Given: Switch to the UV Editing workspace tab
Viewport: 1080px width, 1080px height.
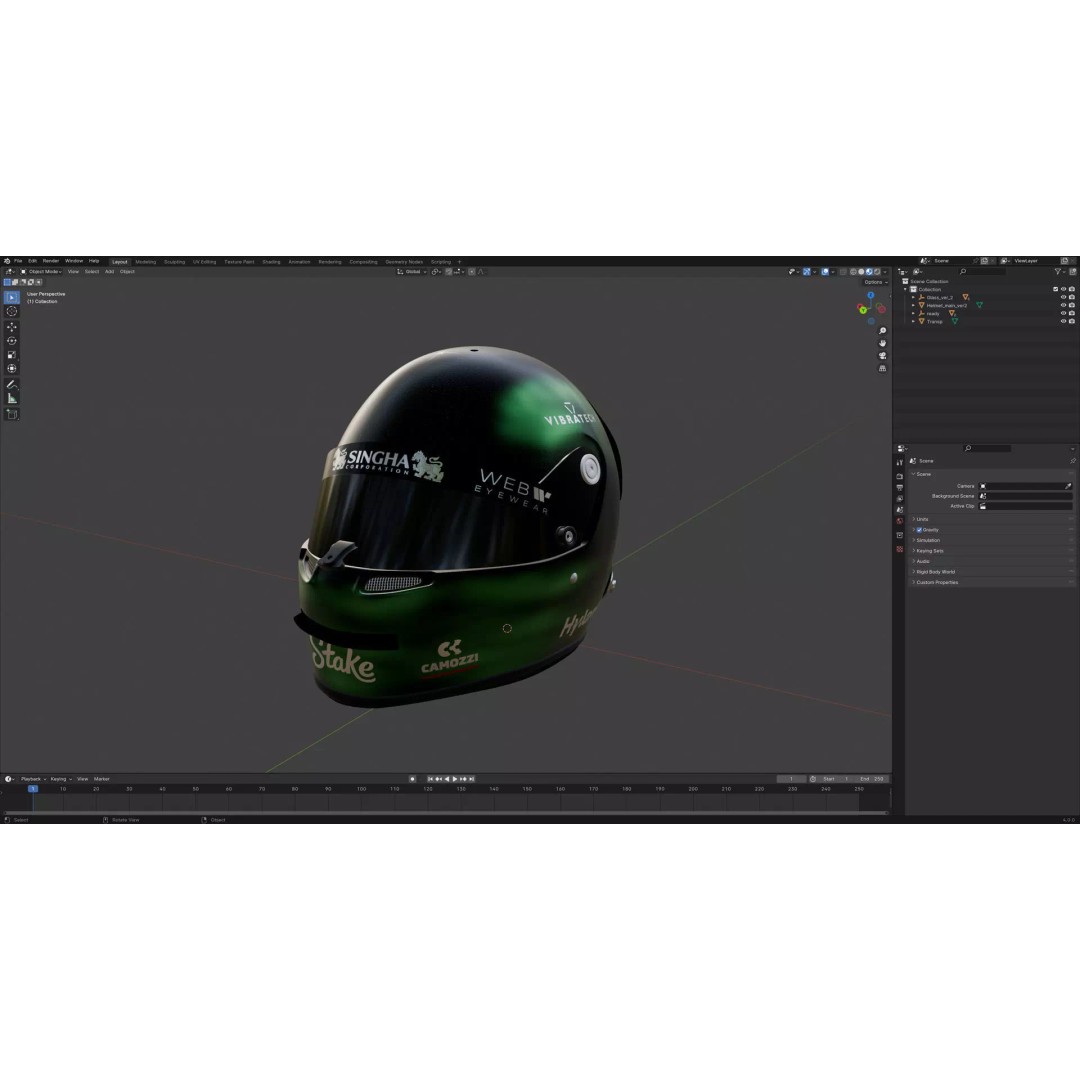Looking at the screenshot, I should (205, 262).
